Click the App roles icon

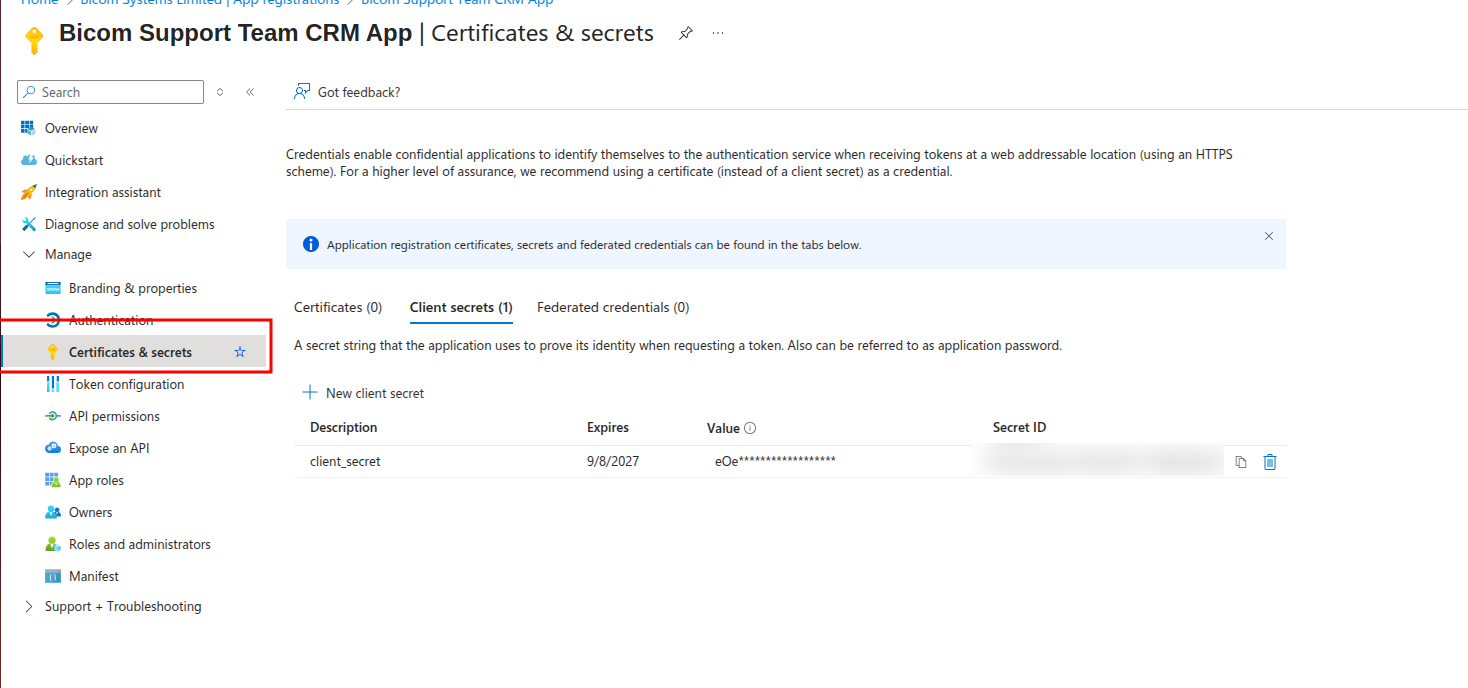click(x=53, y=480)
